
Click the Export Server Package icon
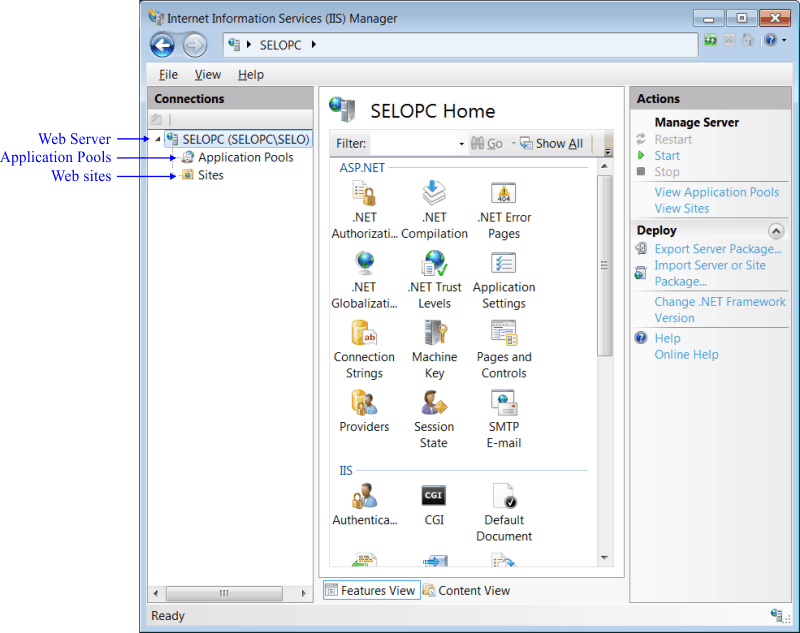[x=641, y=248]
